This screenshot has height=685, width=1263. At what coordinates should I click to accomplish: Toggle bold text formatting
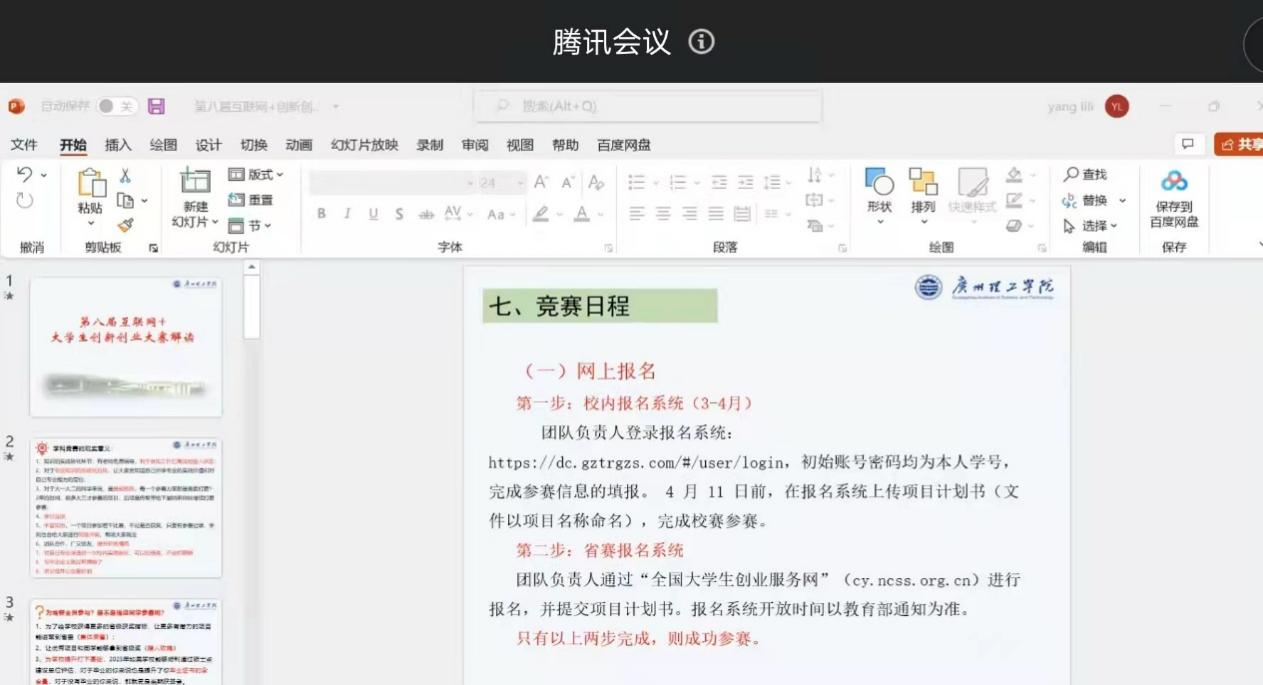point(321,213)
